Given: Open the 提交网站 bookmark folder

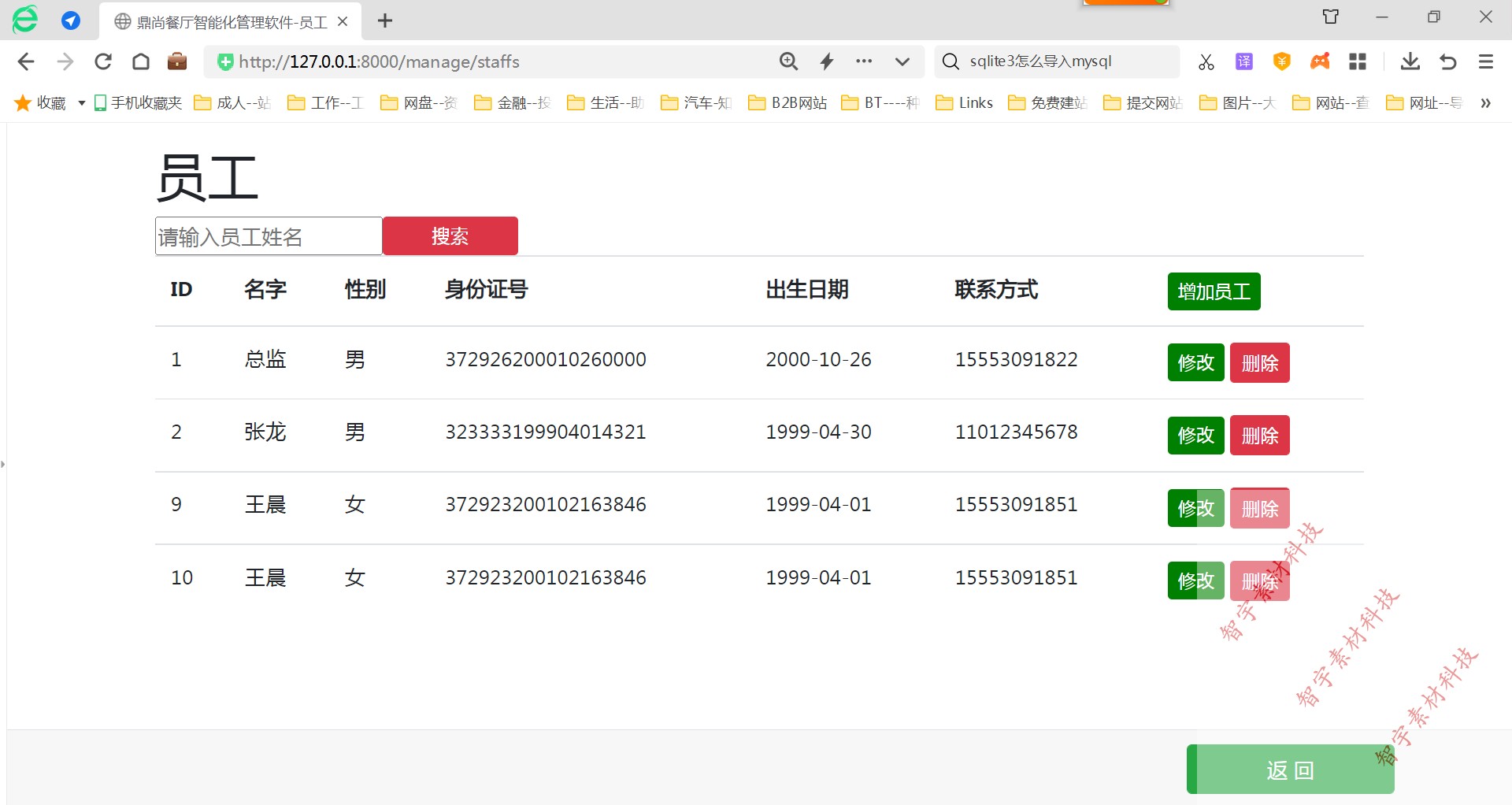Looking at the screenshot, I should 1143,102.
